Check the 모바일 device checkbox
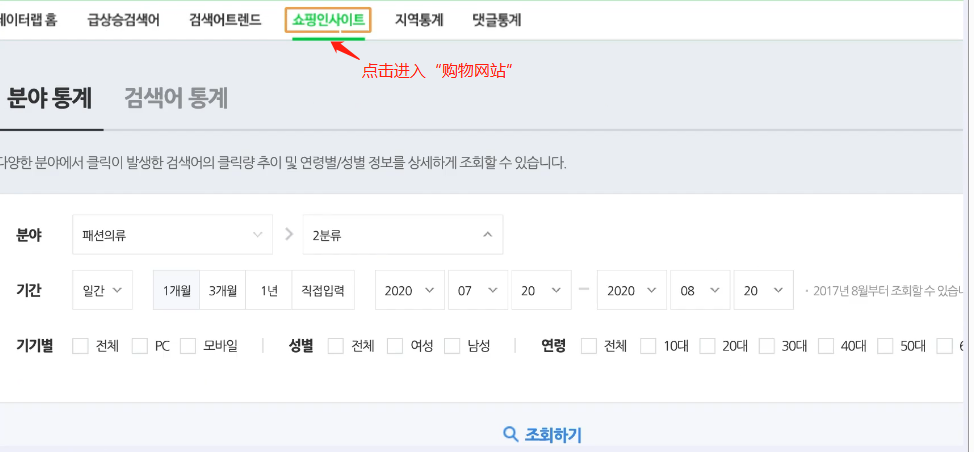This screenshot has width=974, height=452. click(x=188, y=346)
